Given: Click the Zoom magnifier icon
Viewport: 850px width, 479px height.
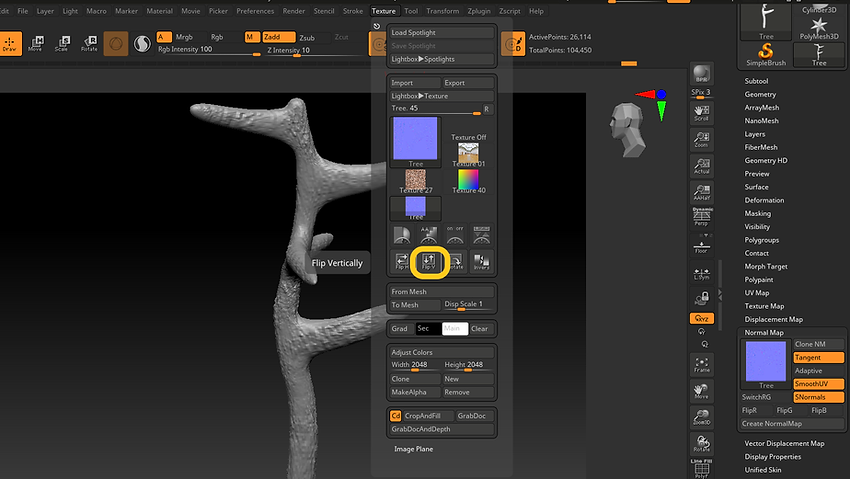Looking at the screenshot, I should coord(701,139).
